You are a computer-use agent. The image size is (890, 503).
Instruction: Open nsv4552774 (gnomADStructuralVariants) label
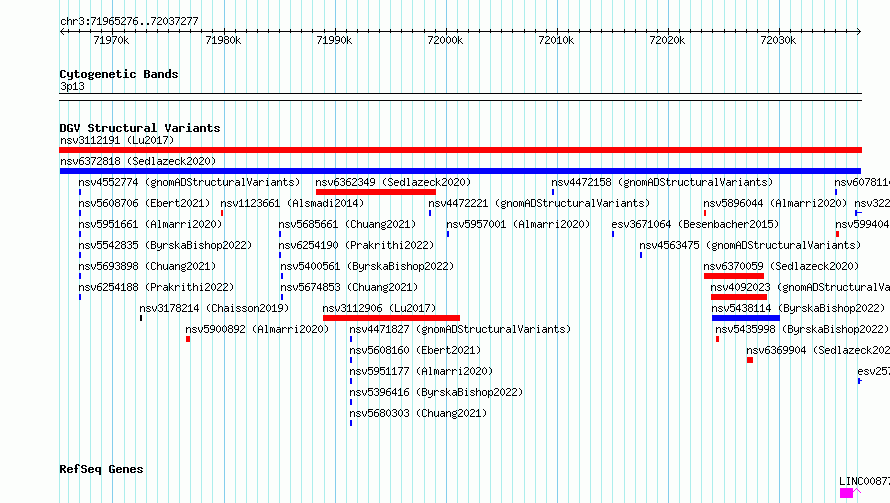(189, 182)
